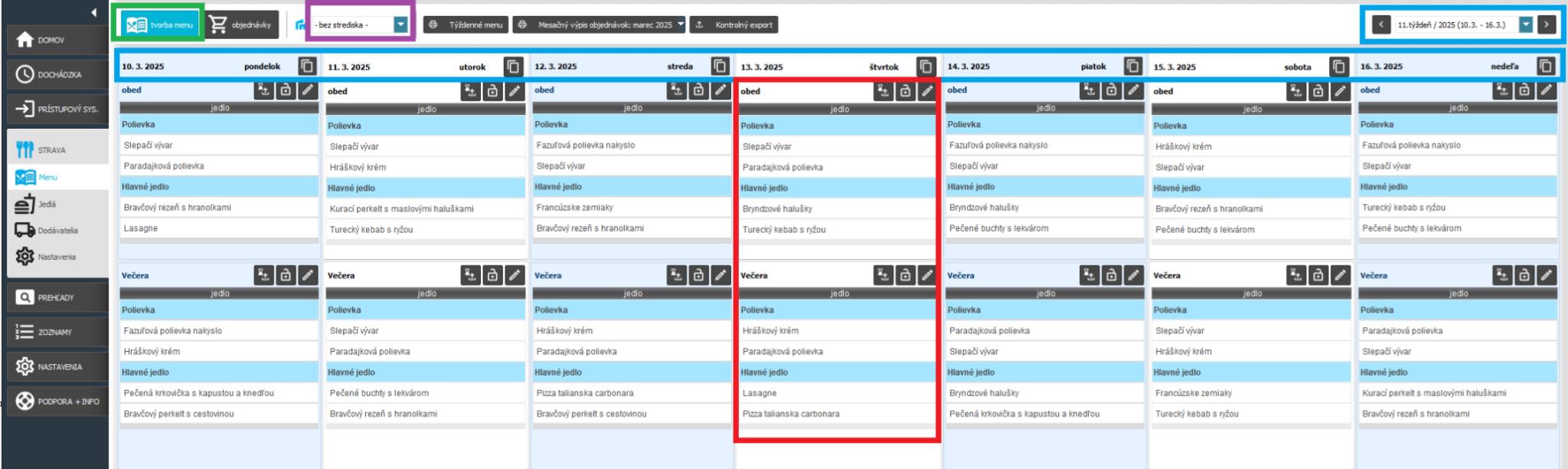Toggle the lock on Sunday obed
1568x469 pixels.
click(x=1524, y=90)
